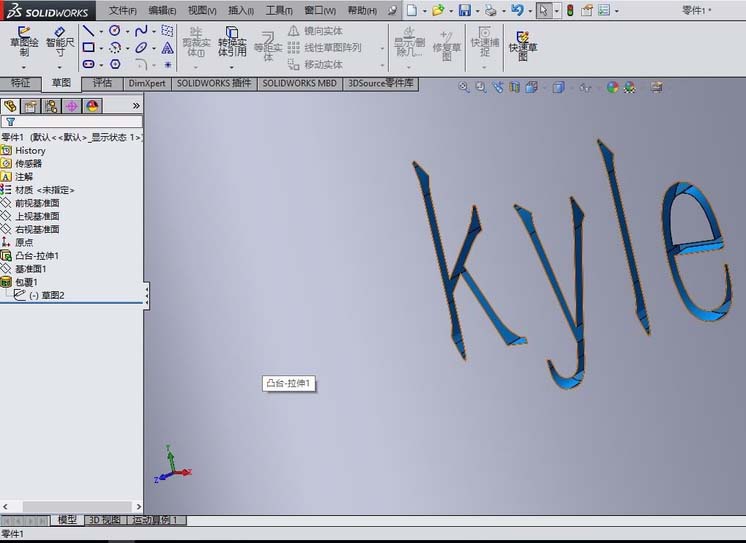The height and width of the screenshot is (543, 746).
Task: Click the Zoom to Fit icon
Action: click(x=463, y=87)
